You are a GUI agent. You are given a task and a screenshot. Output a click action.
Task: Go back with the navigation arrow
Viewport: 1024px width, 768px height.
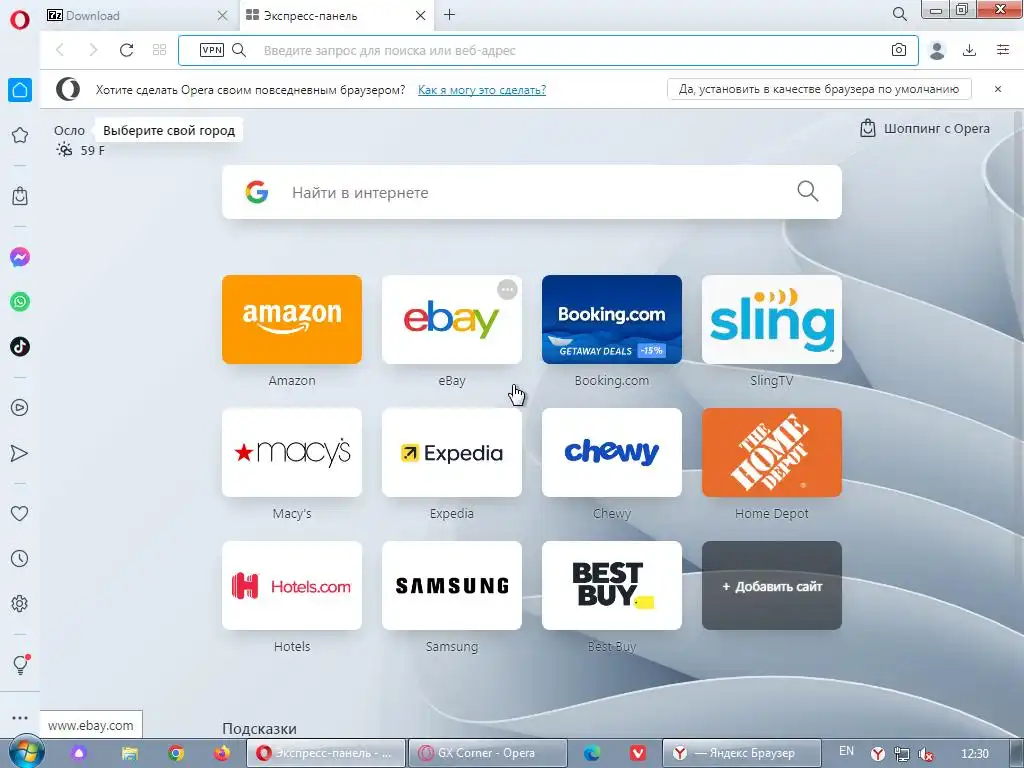coord(60,50)
